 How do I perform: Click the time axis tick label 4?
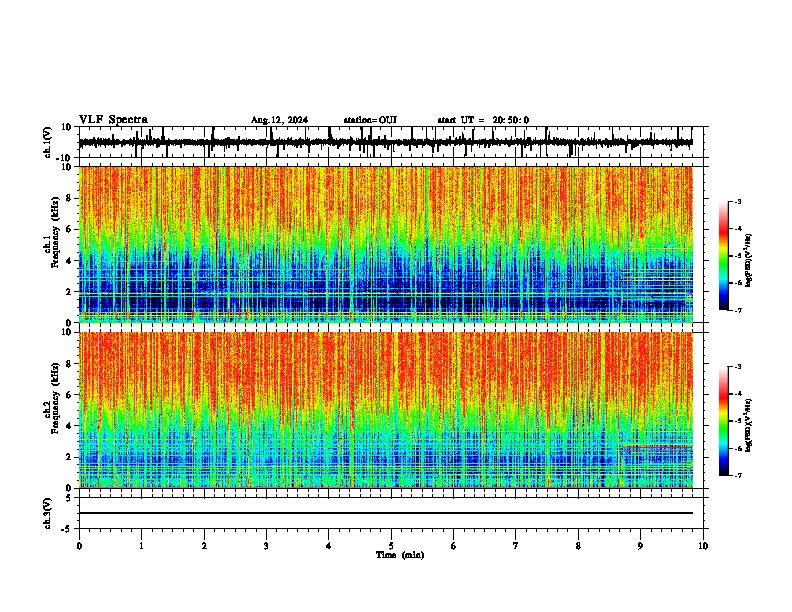pyautogui.click(x=329, y=546)
